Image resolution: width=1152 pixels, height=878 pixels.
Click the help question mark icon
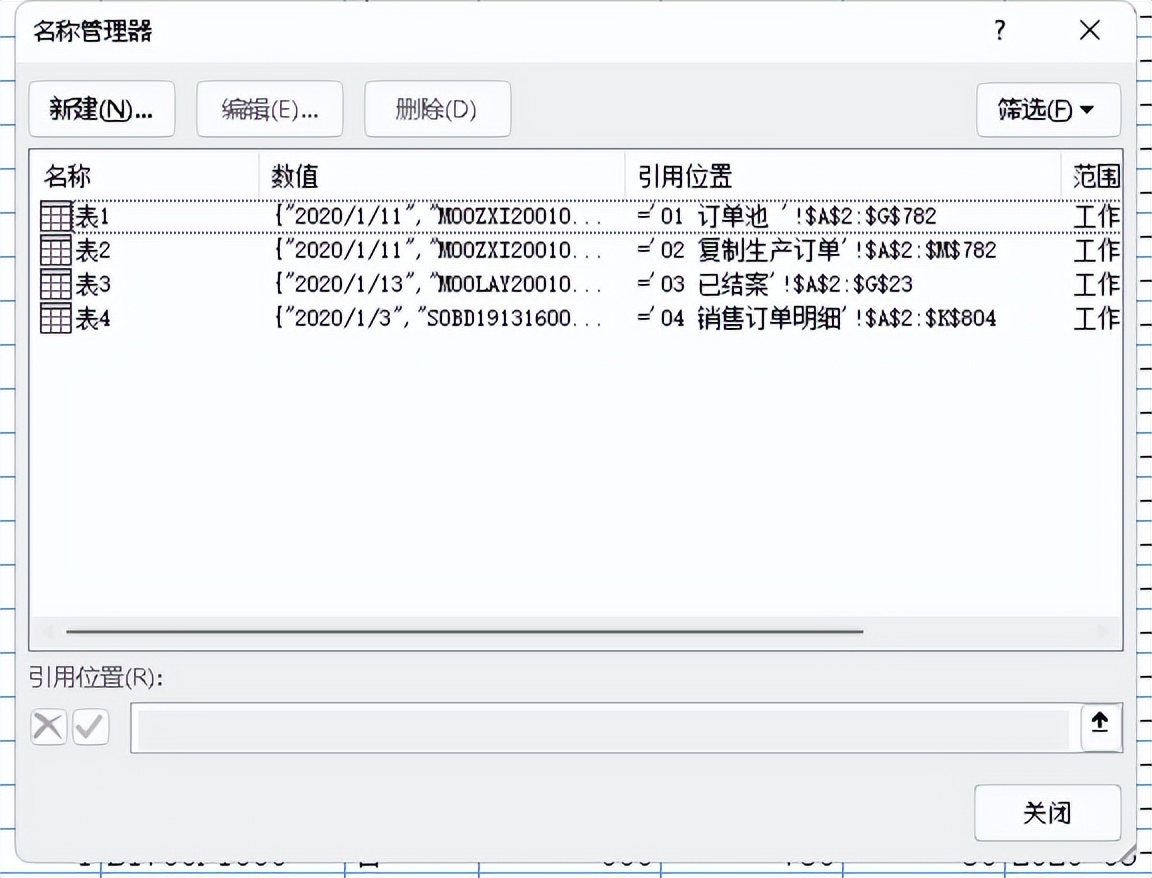[1000, 30]
